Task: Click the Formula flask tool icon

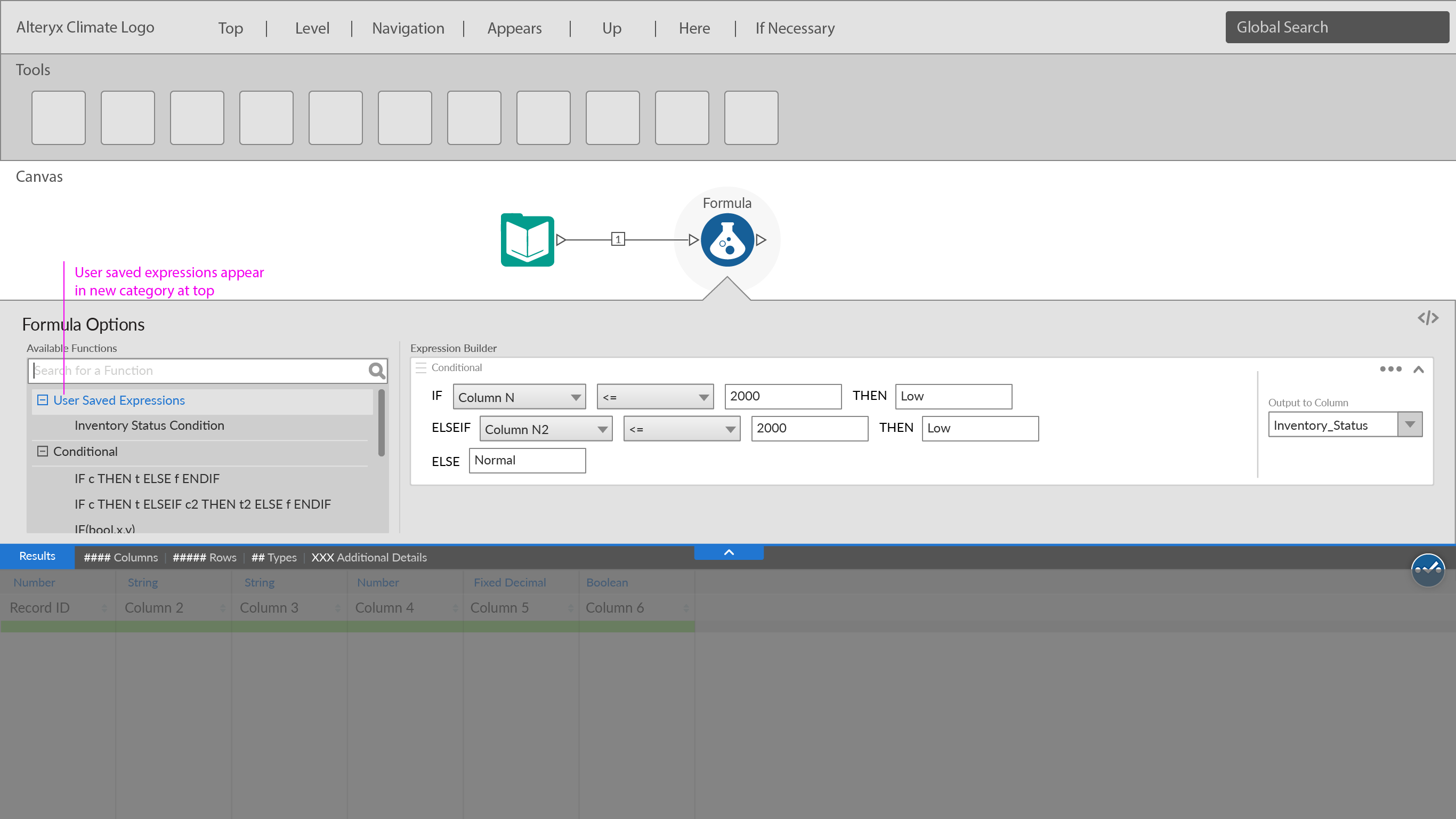Action: [x=727, y=240]
